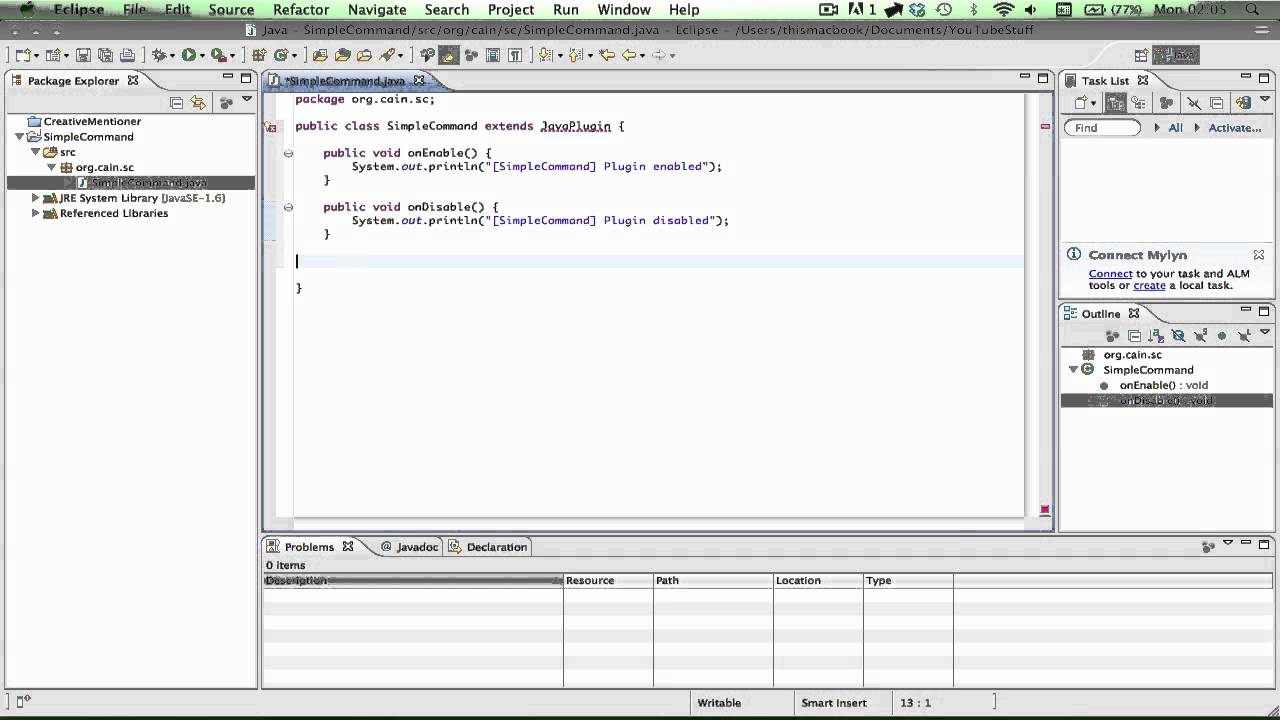Fold the onEnable method in editor
Viewport: 1280px width, 720px height.
288,153
